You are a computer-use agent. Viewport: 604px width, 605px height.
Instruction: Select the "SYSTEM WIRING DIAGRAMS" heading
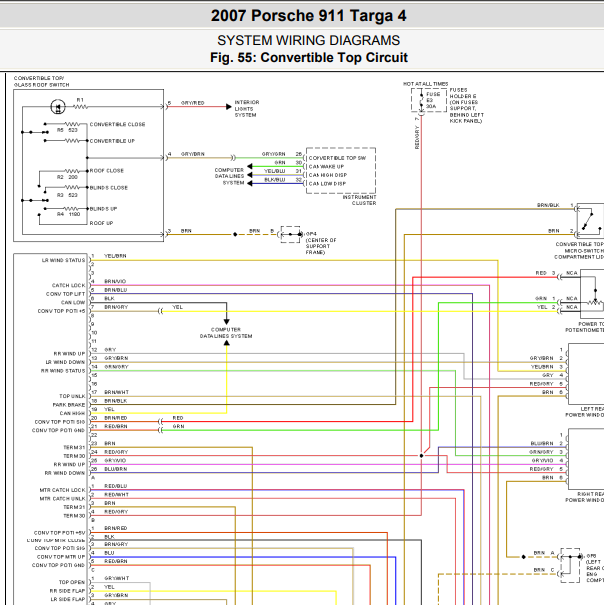point(308,41)
